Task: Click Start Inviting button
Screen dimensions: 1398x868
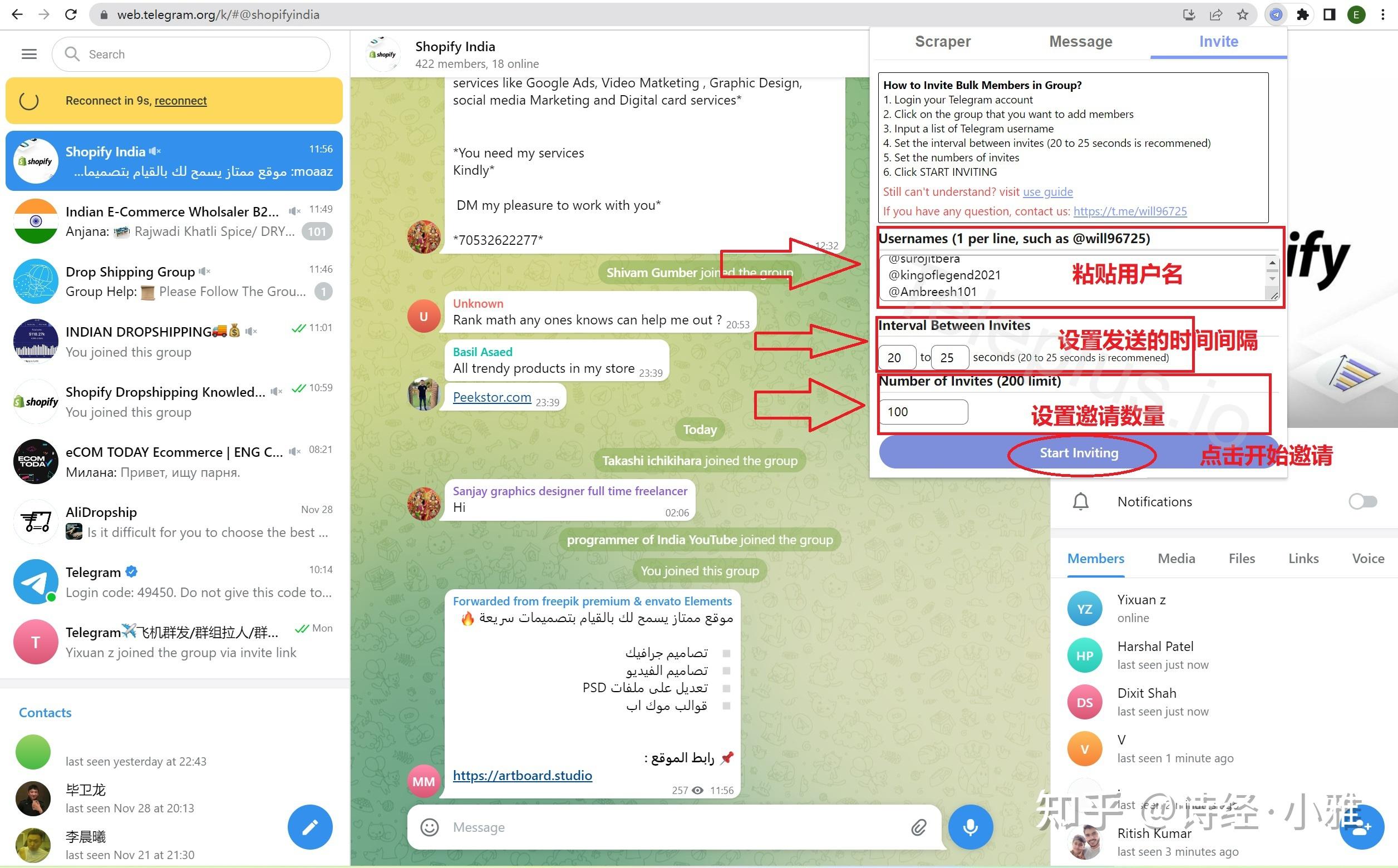Action: coord(1080,452)
